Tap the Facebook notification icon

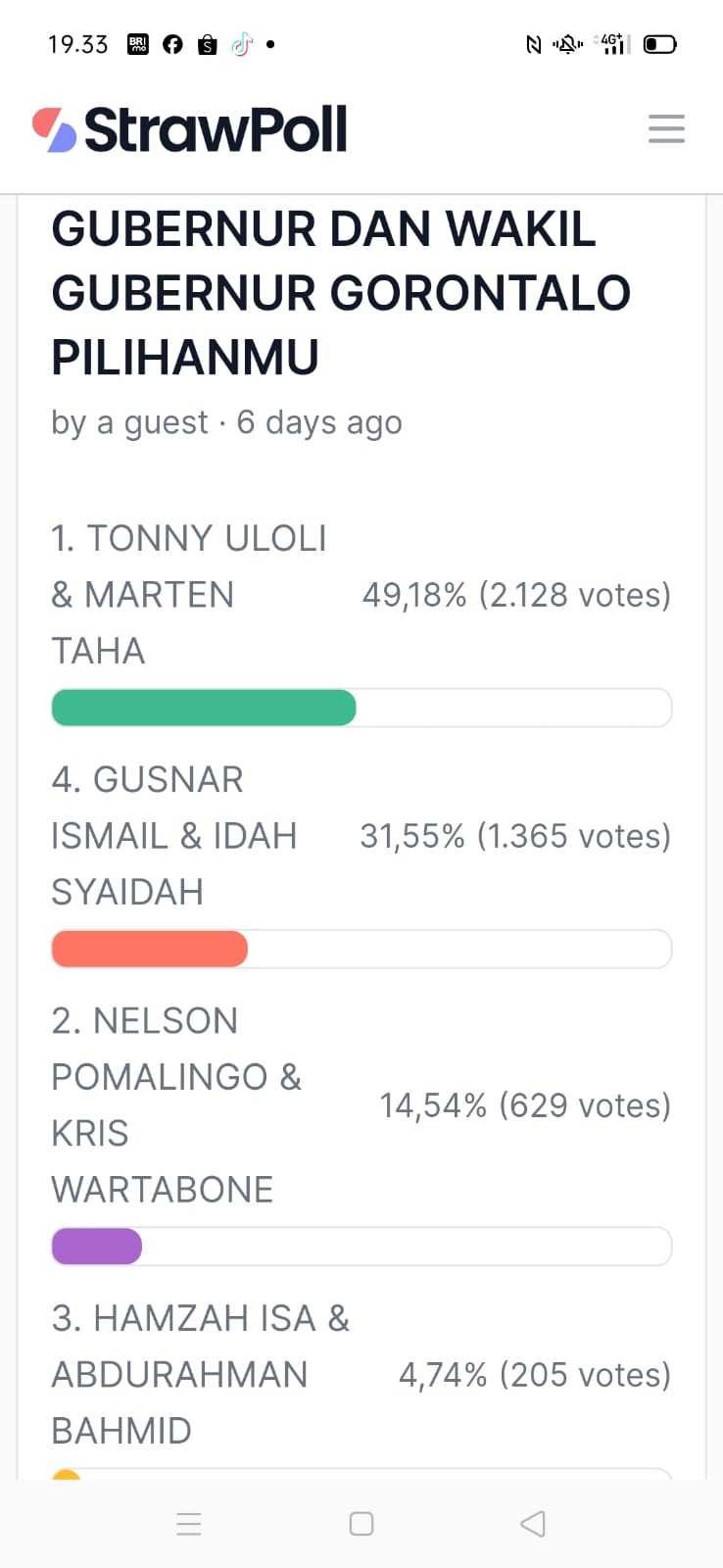point(172,44)
